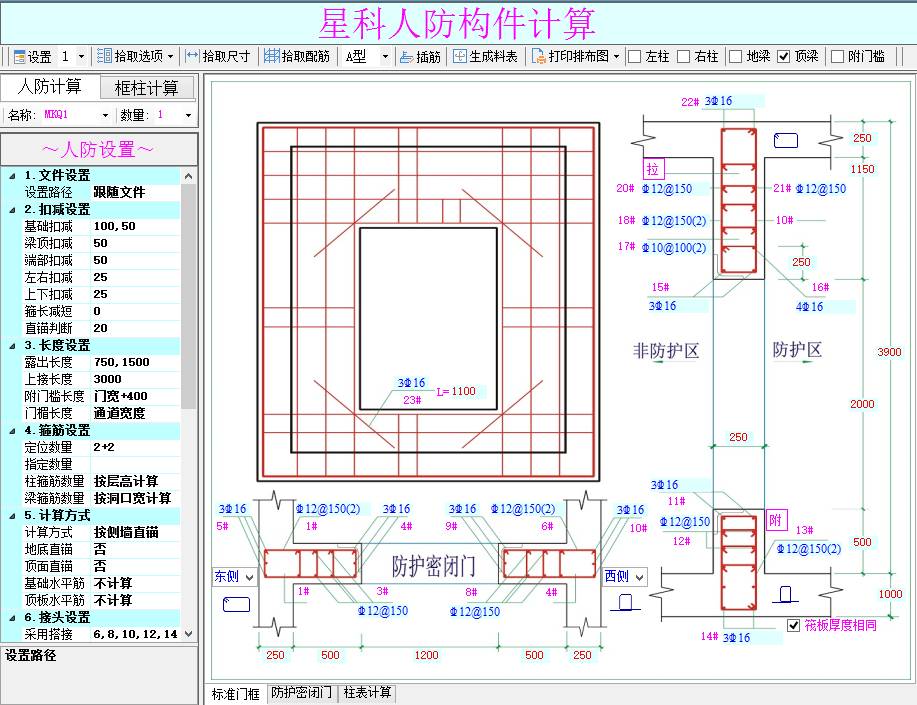The width and height of the screenshot is (917, 705).
Task: Click the 3900 total height dimension
Action: (889, 352)
